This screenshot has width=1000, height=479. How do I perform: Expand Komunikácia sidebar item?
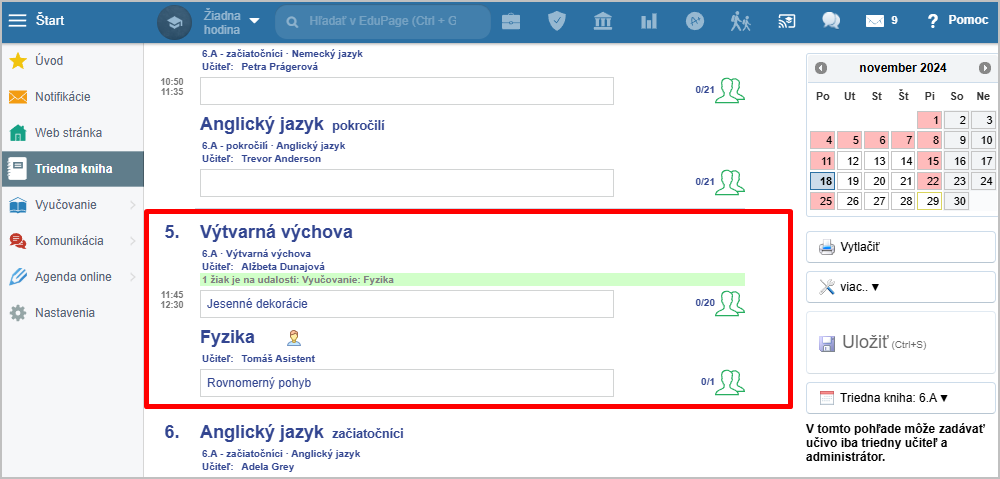click(72, 241)
